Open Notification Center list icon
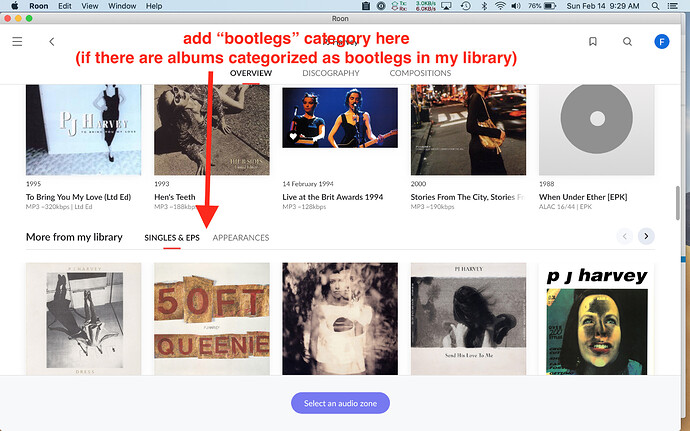The width and height of the screenshot is (690, 431). [672, 6]
